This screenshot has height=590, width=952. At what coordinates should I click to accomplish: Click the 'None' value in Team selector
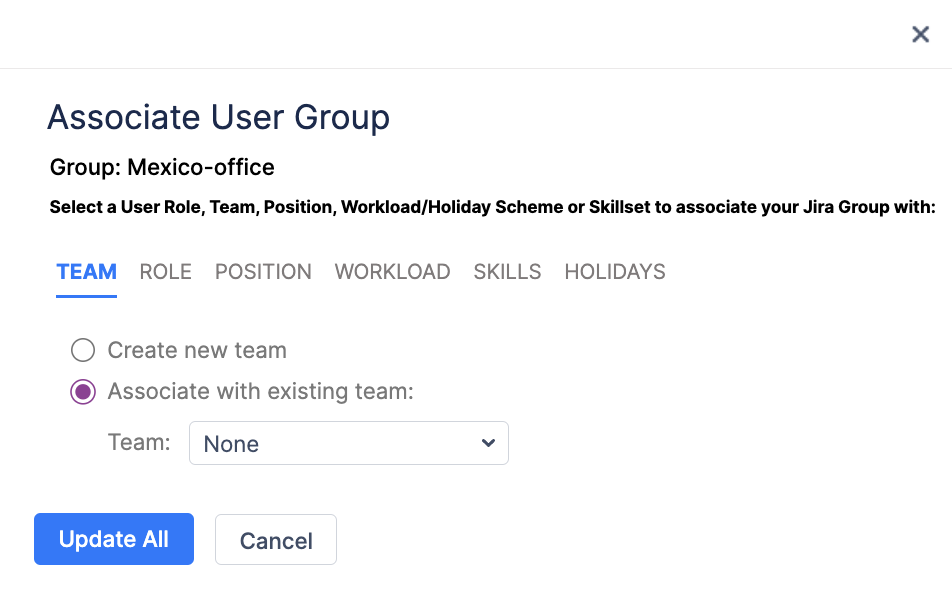[231, 444]
